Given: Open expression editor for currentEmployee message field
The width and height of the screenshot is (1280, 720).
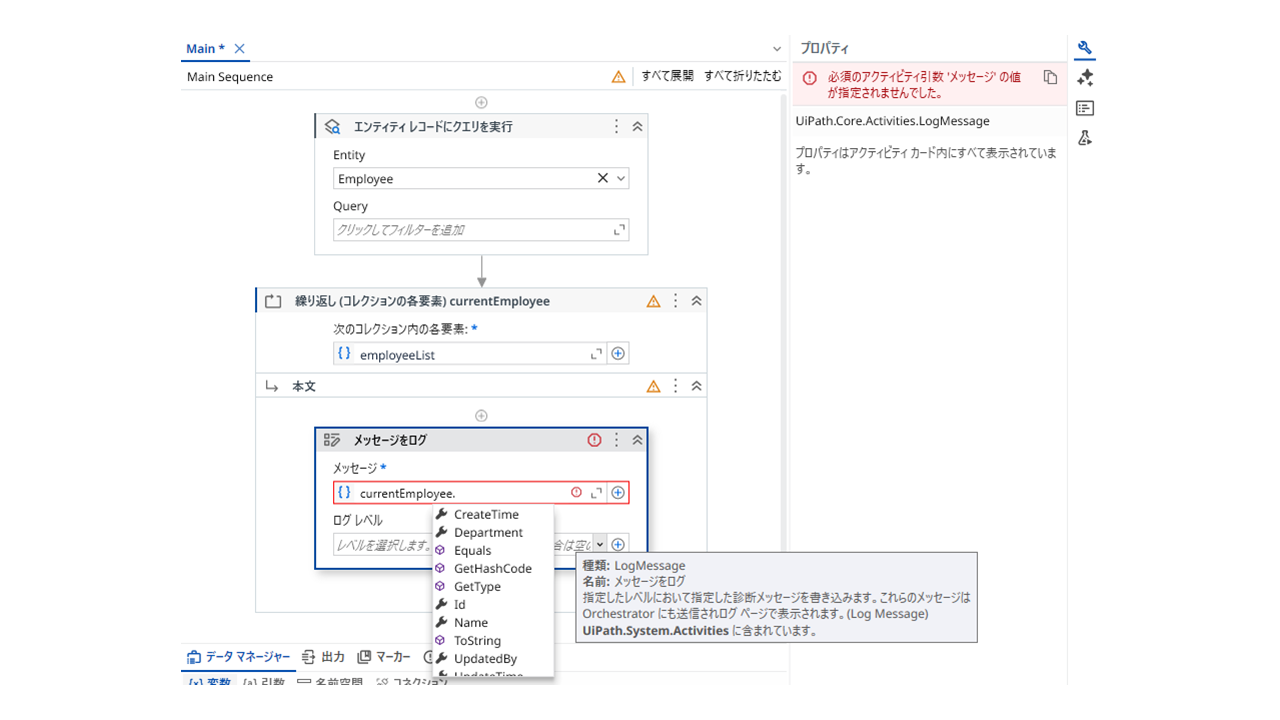Looking at the screenshot, I should pyautogui.click(x=597, y=493).
